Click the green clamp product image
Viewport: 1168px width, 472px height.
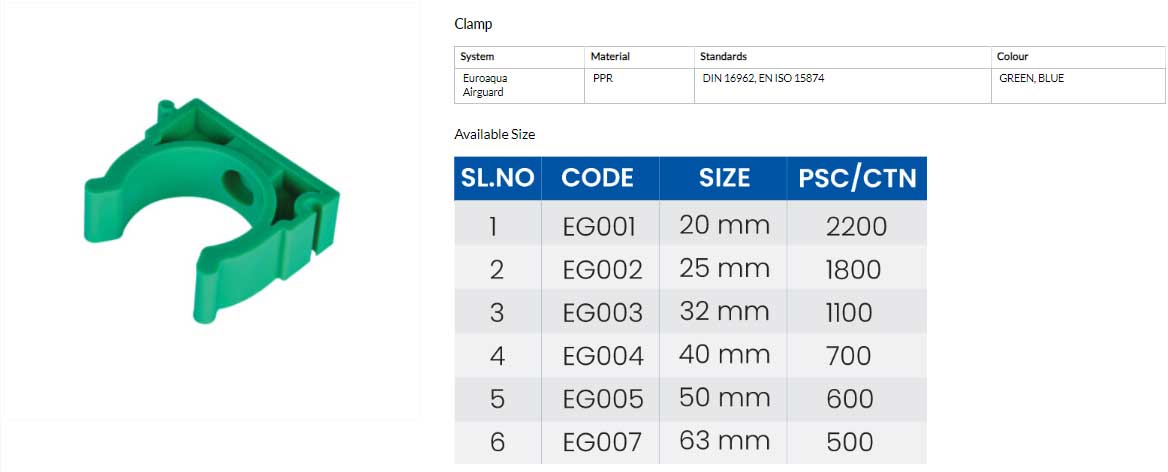(x=212, y=211)
